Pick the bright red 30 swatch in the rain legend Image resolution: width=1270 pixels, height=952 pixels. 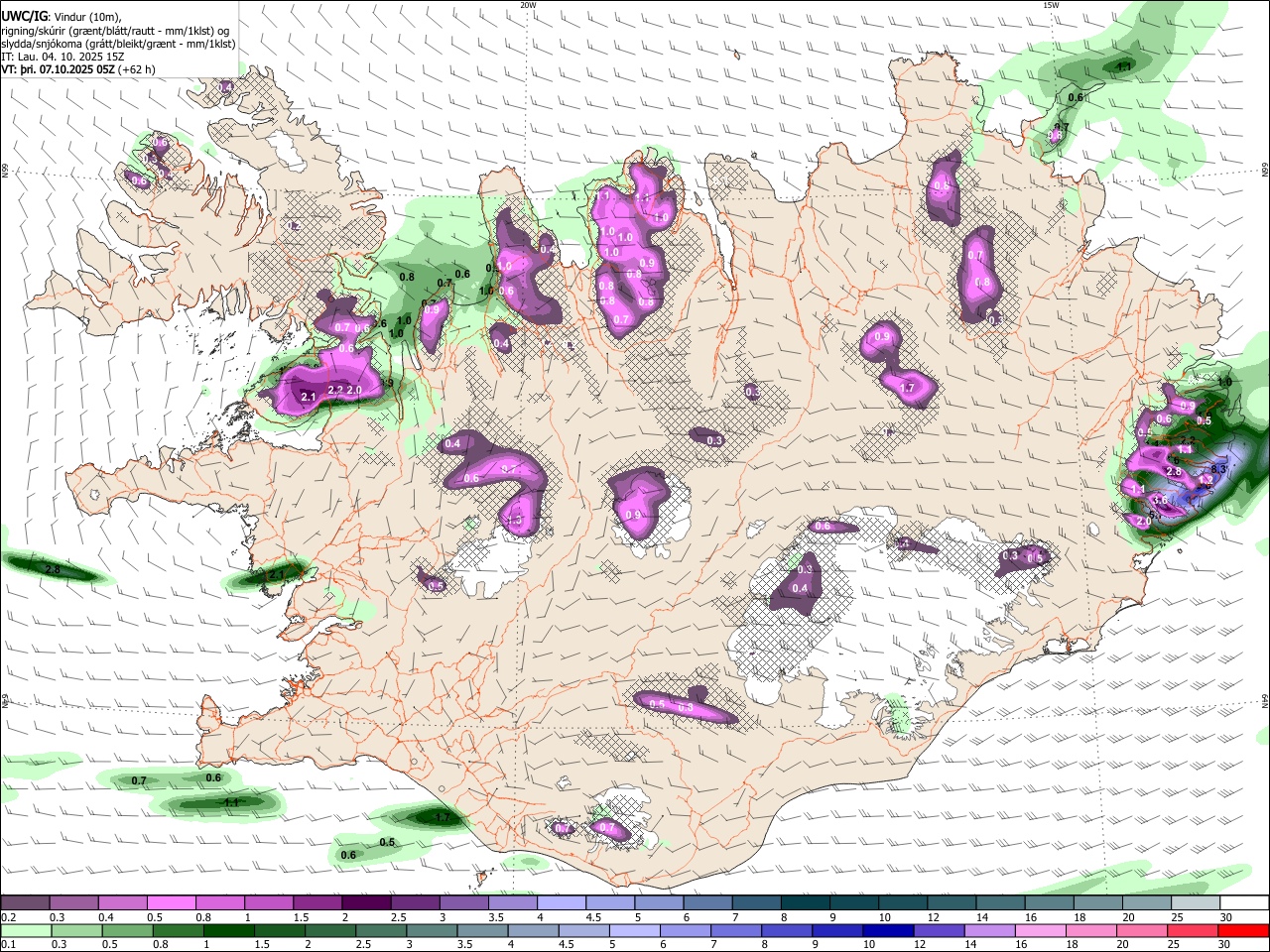(1243, 930)
